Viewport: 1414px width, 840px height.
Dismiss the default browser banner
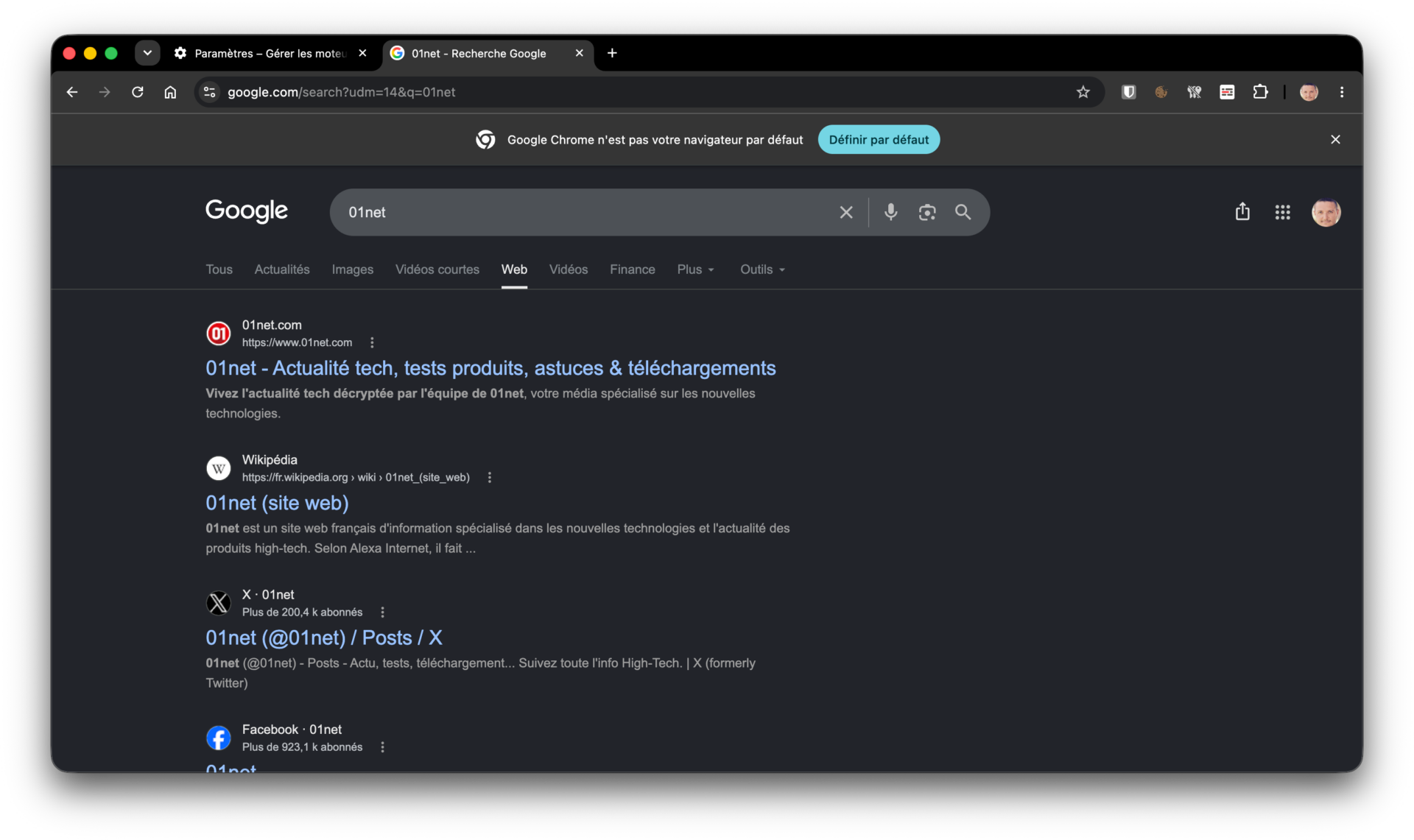pos(1335,139)
